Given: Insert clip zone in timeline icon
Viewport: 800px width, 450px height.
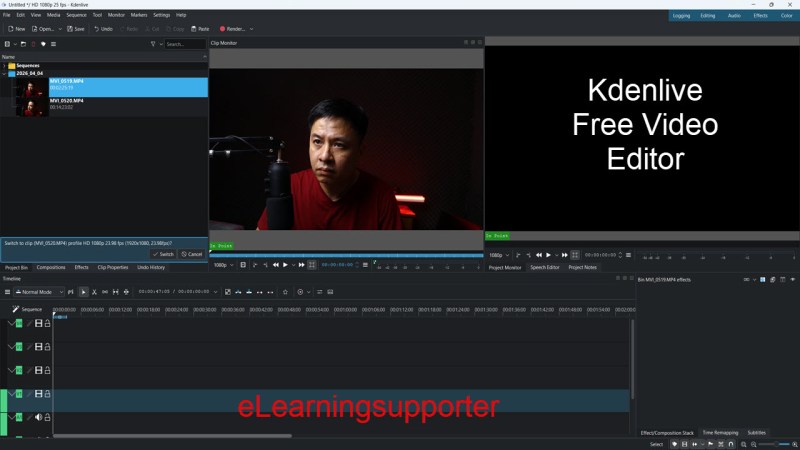Looking at the screenshot, I should 238,292.
